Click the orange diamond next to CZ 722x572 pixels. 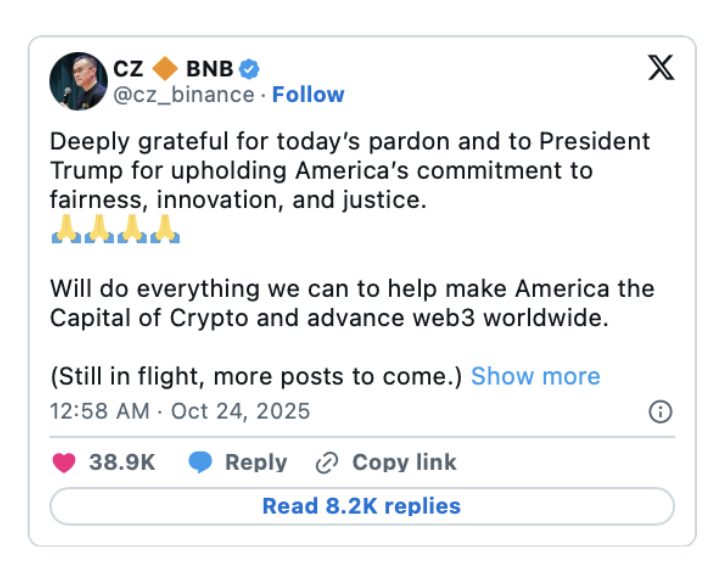pyautogui.click(x=167, y=68)
